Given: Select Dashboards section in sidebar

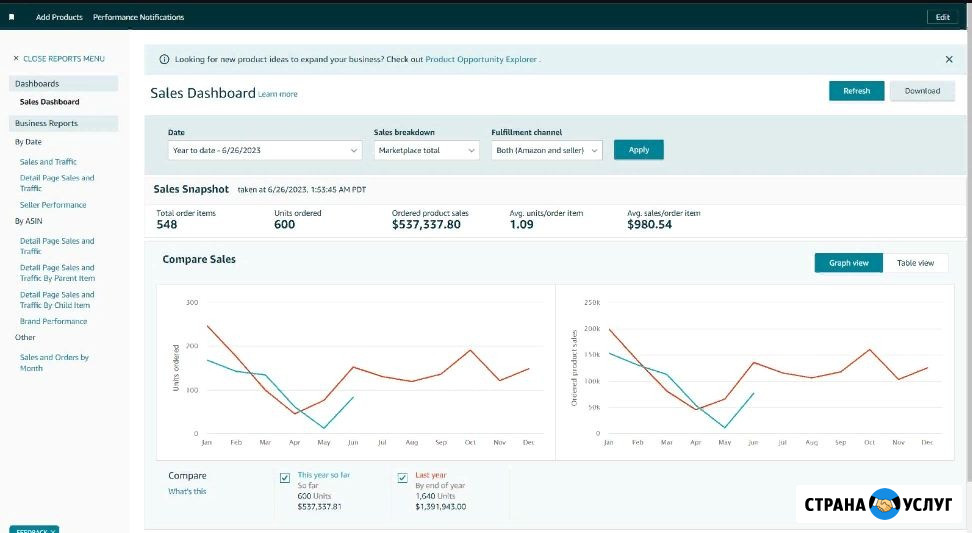Looking at the screenshot, I should click(x=63, y=84).
